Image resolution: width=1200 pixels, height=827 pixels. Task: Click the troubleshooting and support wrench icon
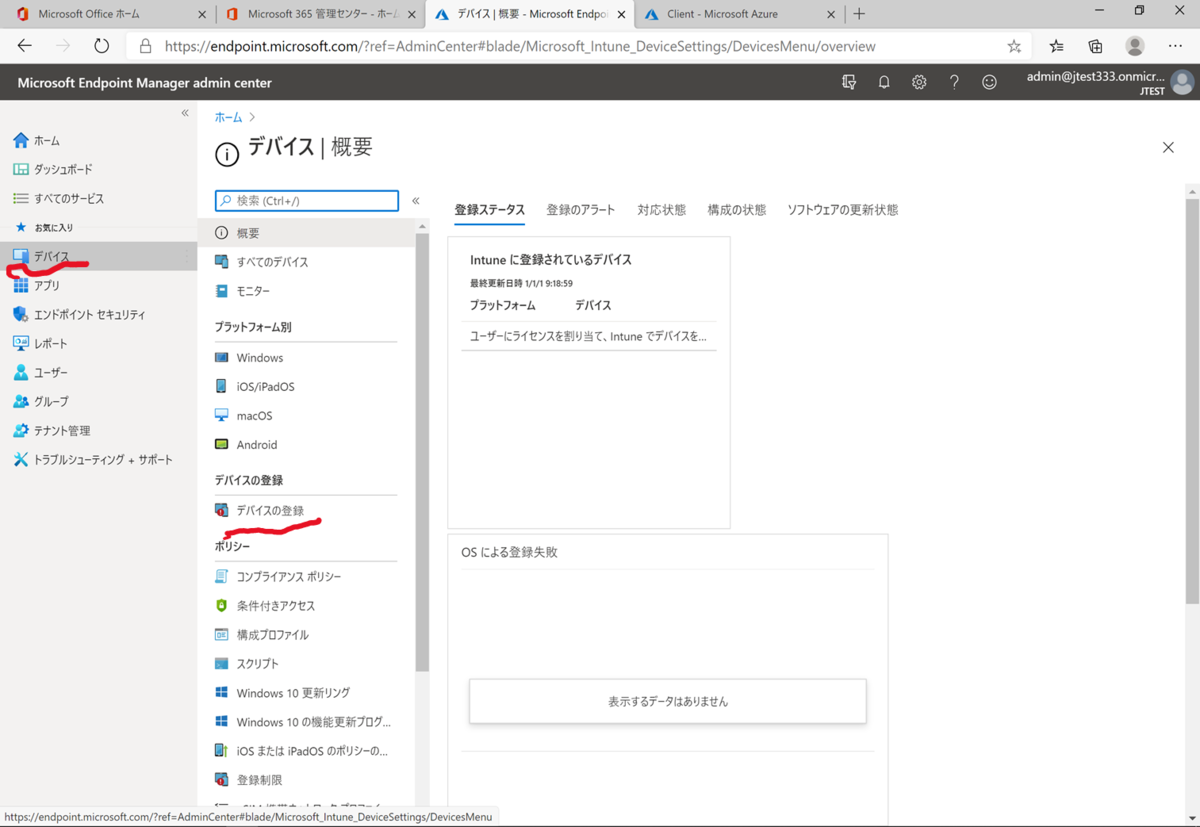(x=21, y=460)
